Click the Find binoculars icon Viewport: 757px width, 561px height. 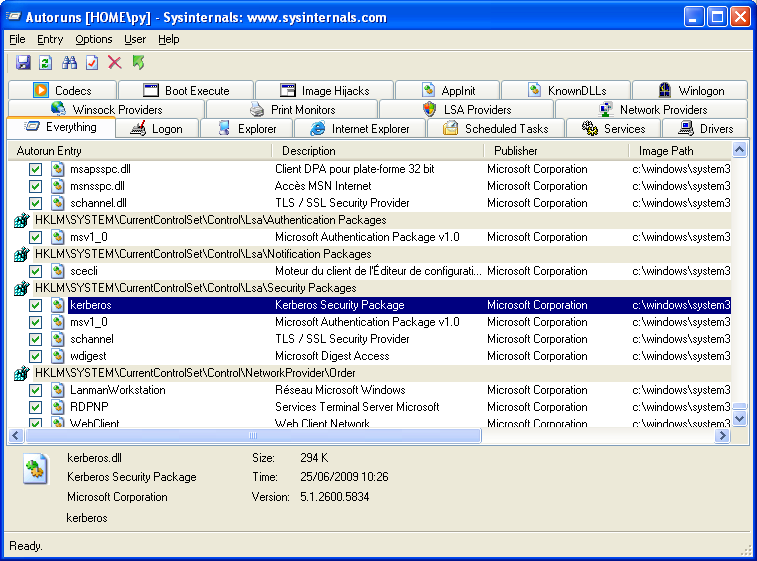point(69,62)
